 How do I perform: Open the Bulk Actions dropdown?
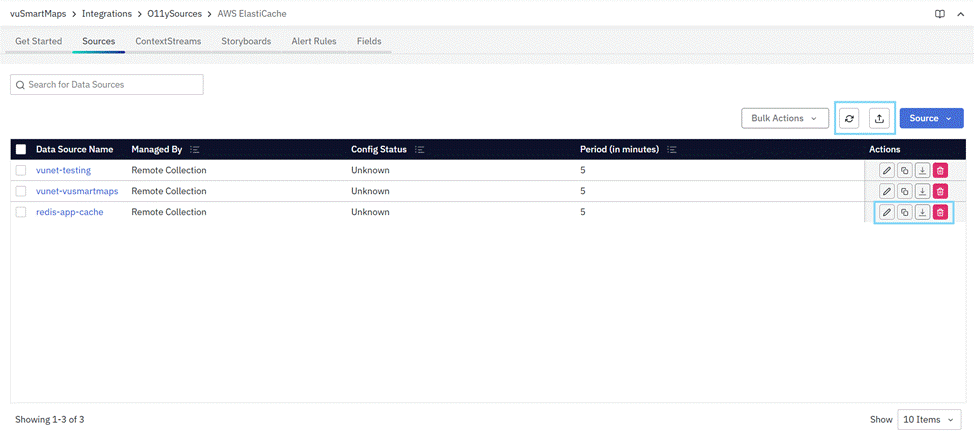coord(784,118)
